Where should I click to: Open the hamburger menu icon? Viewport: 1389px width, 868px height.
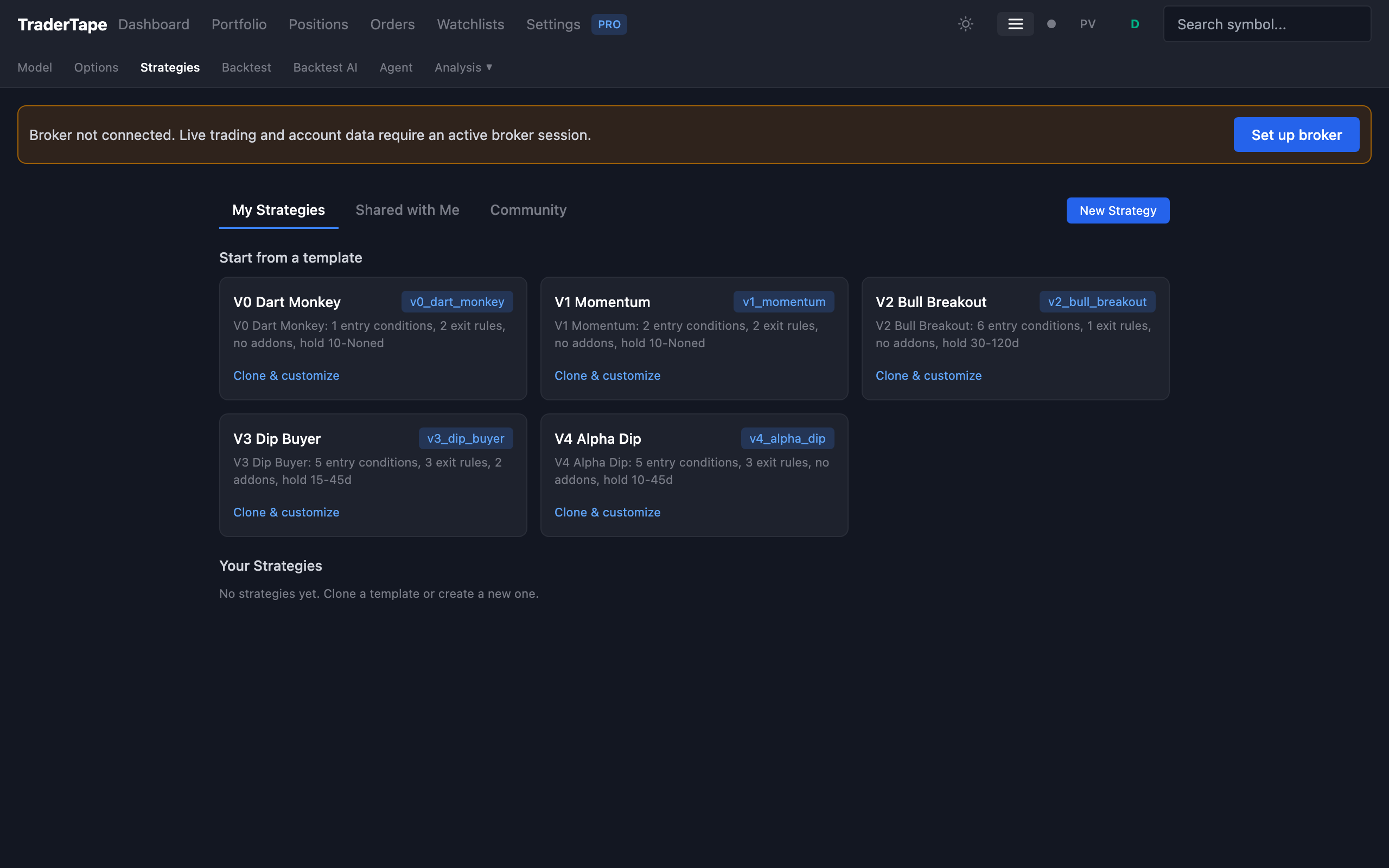pyautogui.click(x=1015, y=24)
